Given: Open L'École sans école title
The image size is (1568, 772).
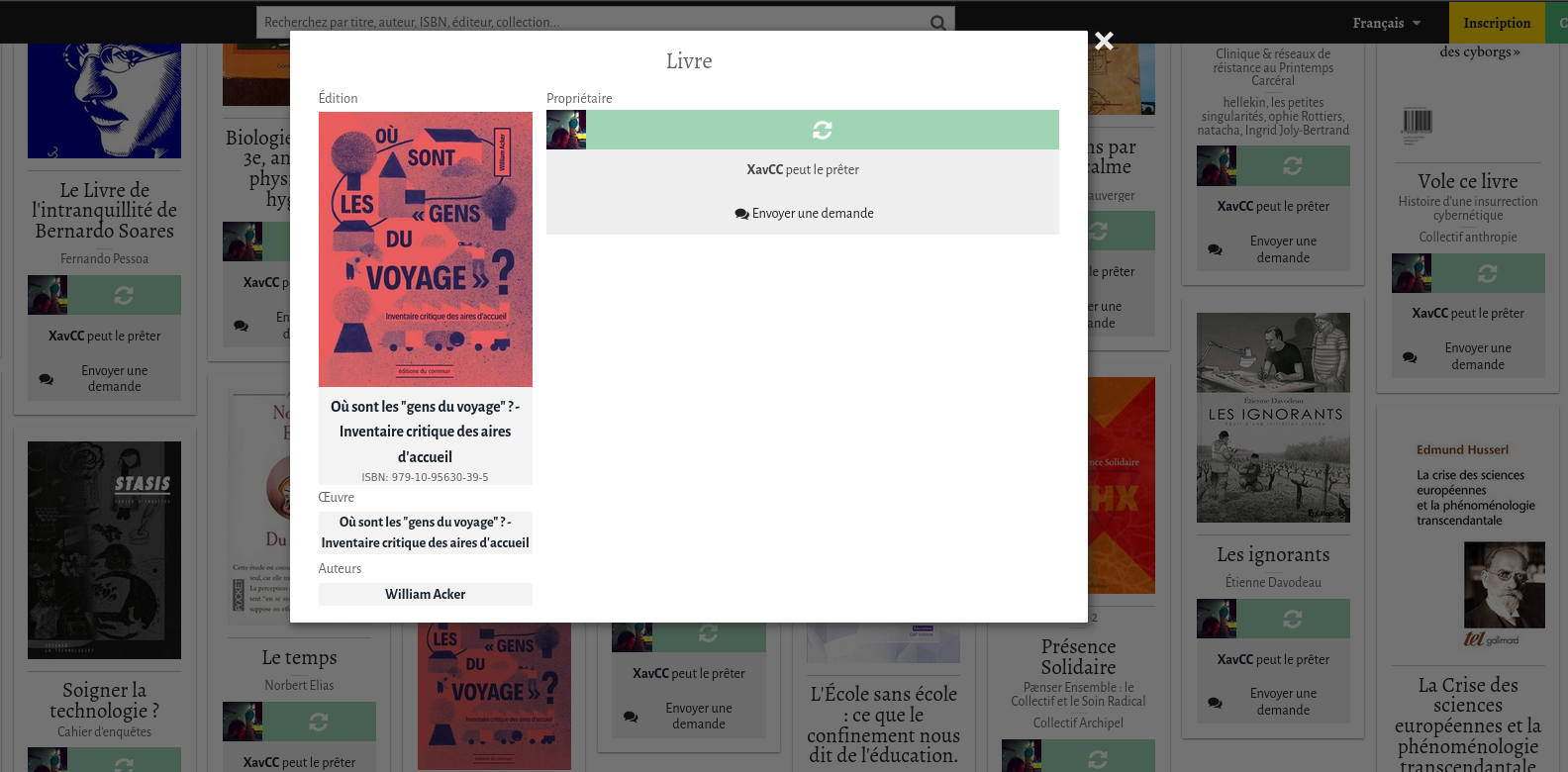Looking at the screenshot, I should pyautogui.click(x=884, y=724).
